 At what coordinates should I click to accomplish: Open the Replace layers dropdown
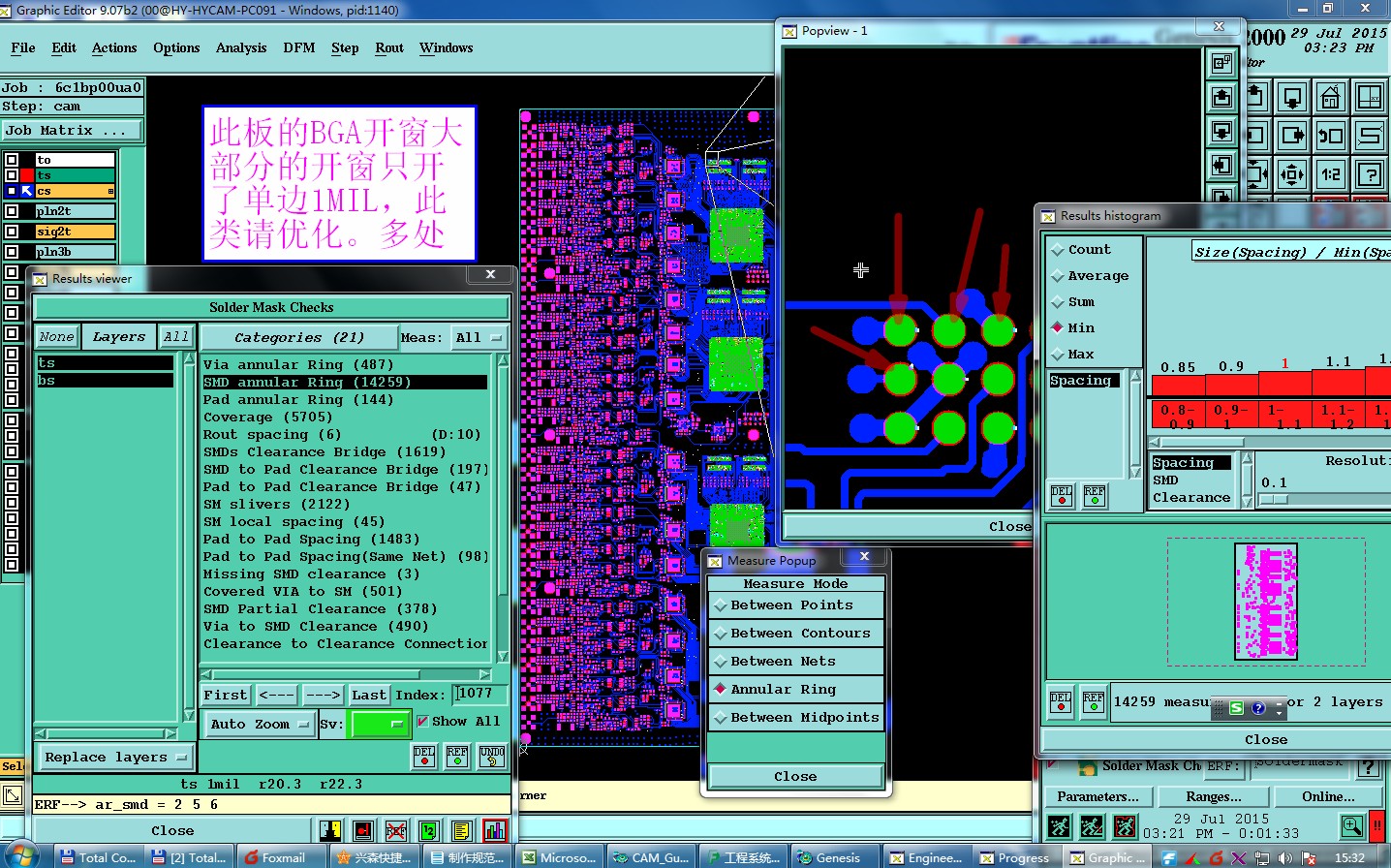pyautogui.click(x=114, y=757)
